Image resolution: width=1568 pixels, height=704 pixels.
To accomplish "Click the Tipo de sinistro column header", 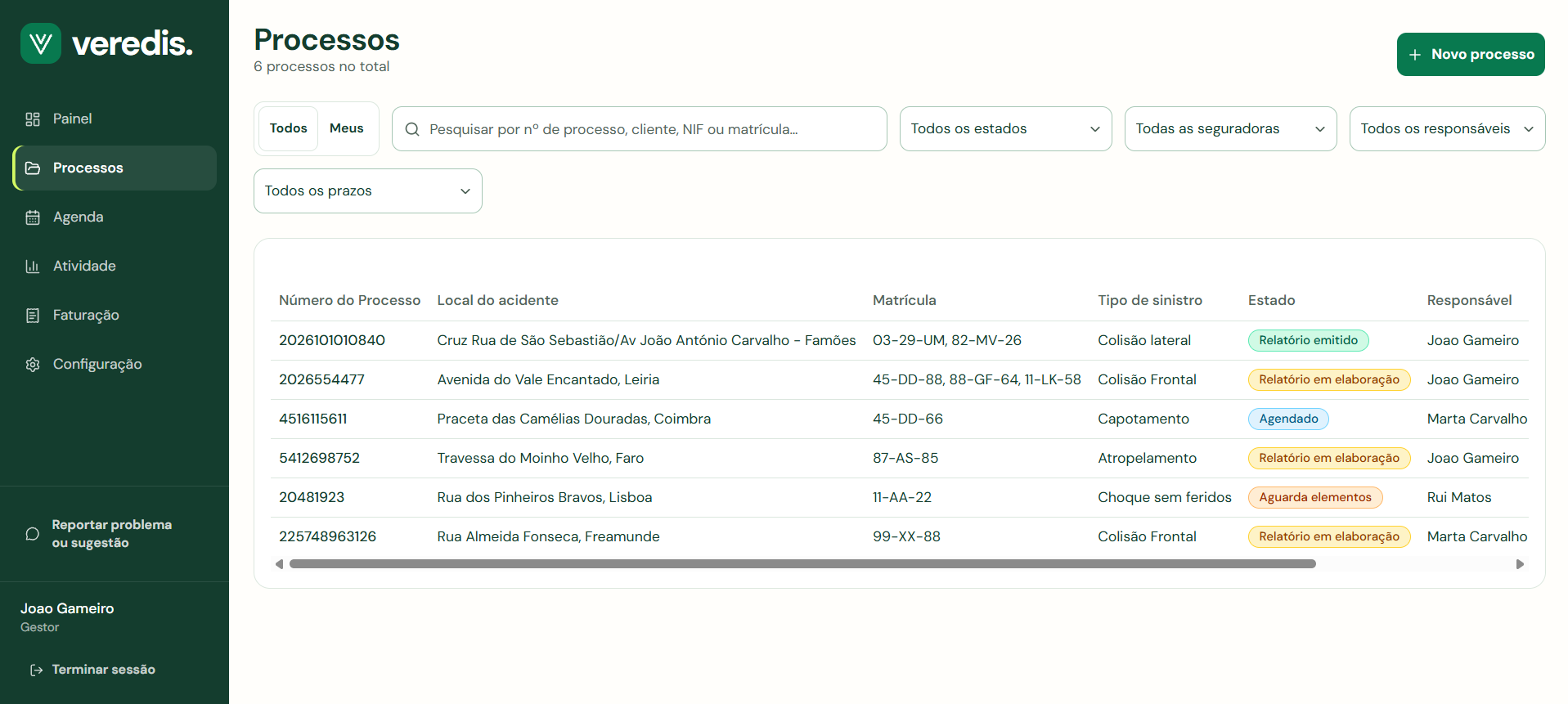I will [x=1150, y=301].
